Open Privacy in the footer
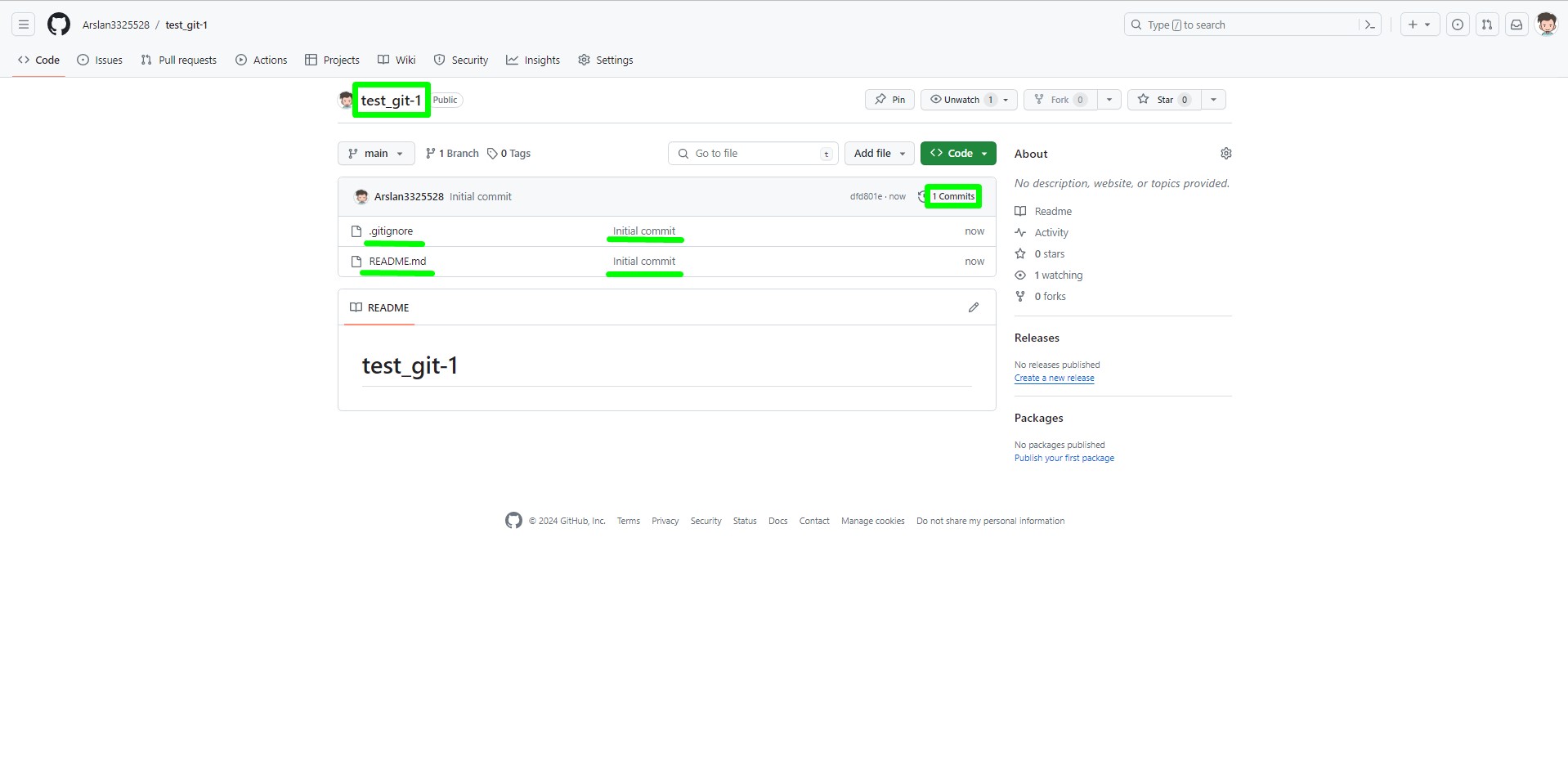 coord(665,521)
